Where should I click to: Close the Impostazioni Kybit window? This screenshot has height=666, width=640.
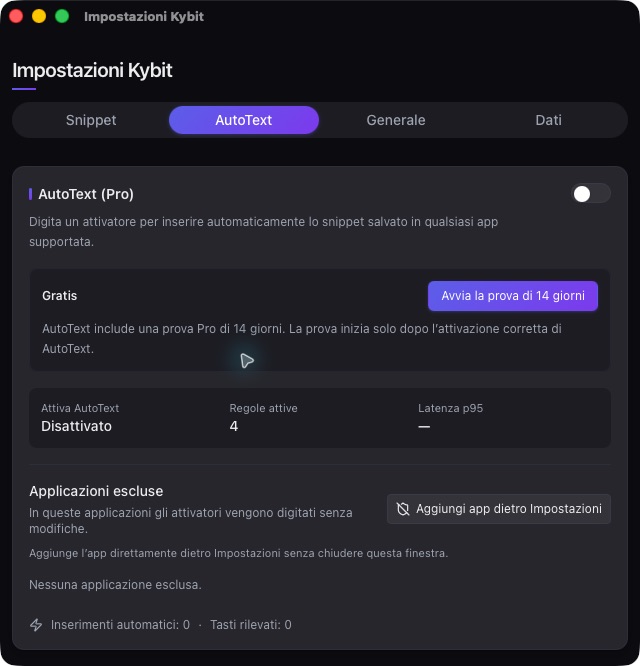pyautogui.click(x=16, y=17)
